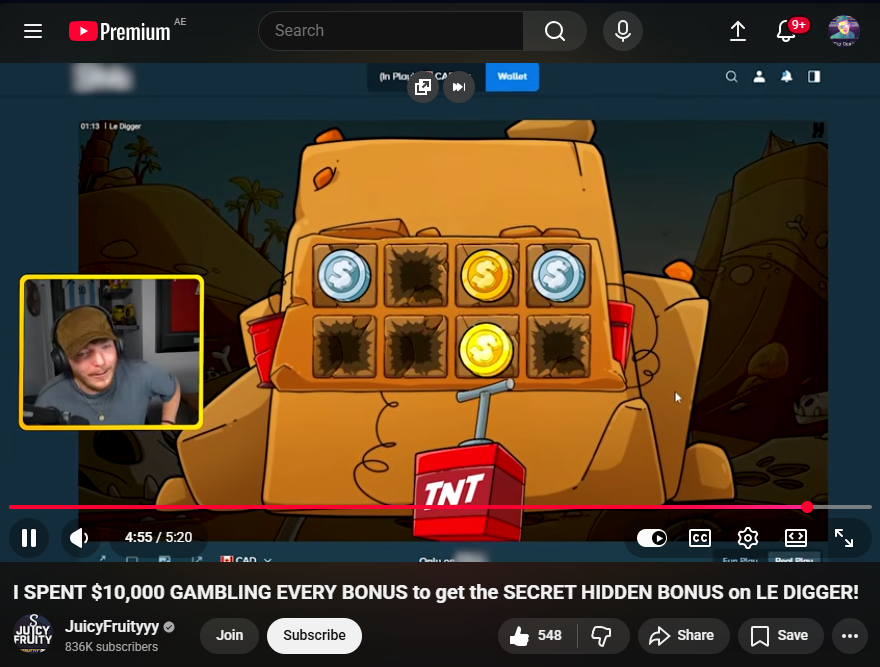This screenshot has width=880, height=667.
Task: Open the more actions ellipsis menu
Action: pos(850,636)
